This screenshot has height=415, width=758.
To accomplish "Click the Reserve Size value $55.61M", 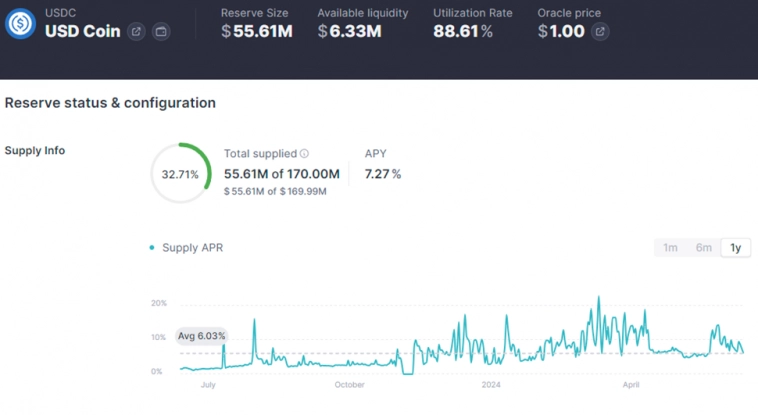I will point(257,32).
